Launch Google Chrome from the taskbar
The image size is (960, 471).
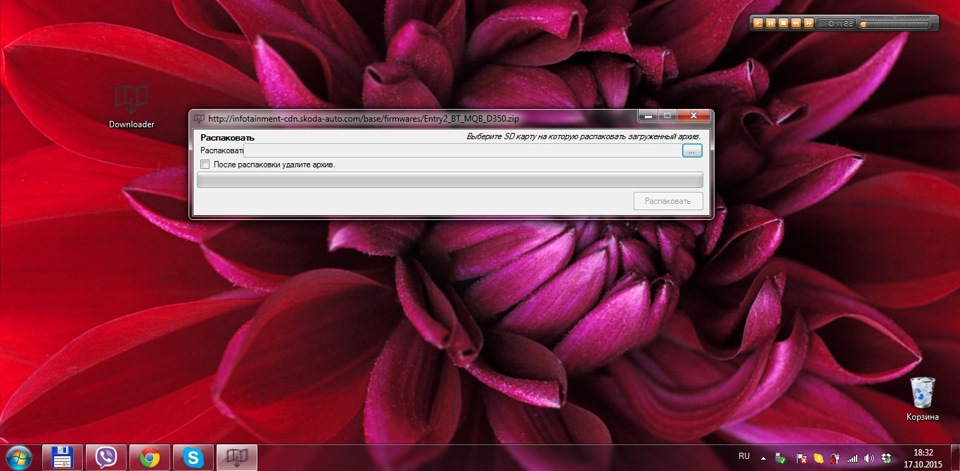coord(149,458)
